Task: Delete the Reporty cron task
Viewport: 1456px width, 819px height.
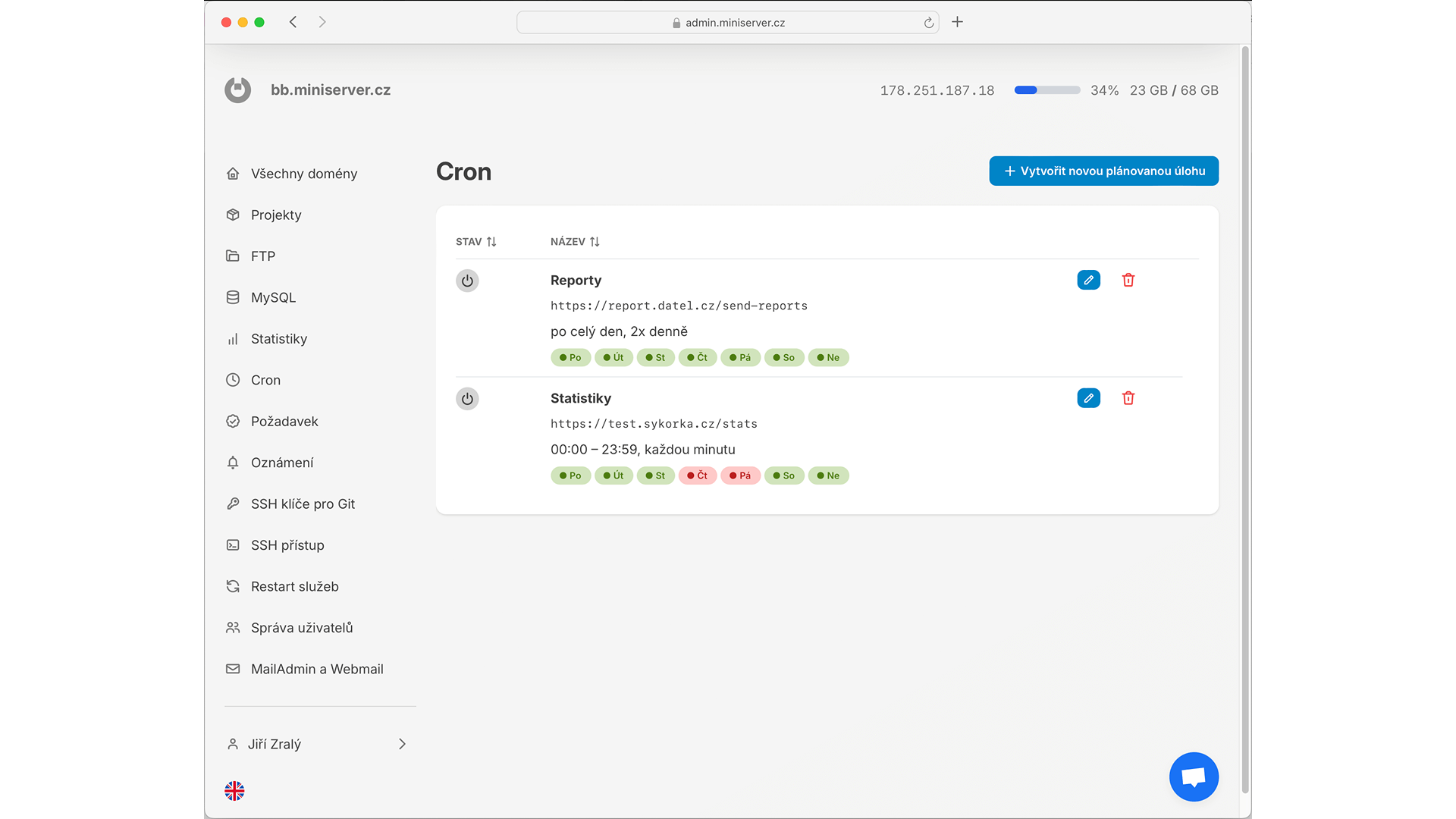Action: pyautogui.click(x=1128, y=280)
